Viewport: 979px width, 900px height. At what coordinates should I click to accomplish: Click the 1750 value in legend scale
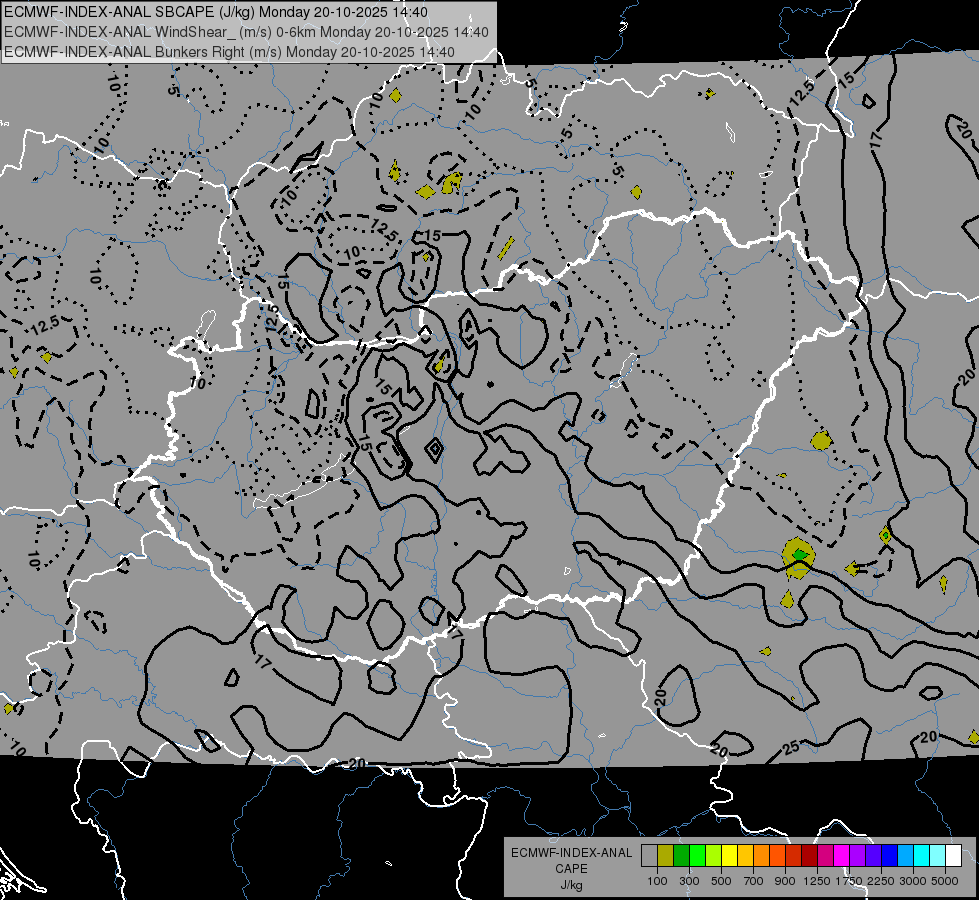pos(849,881)
